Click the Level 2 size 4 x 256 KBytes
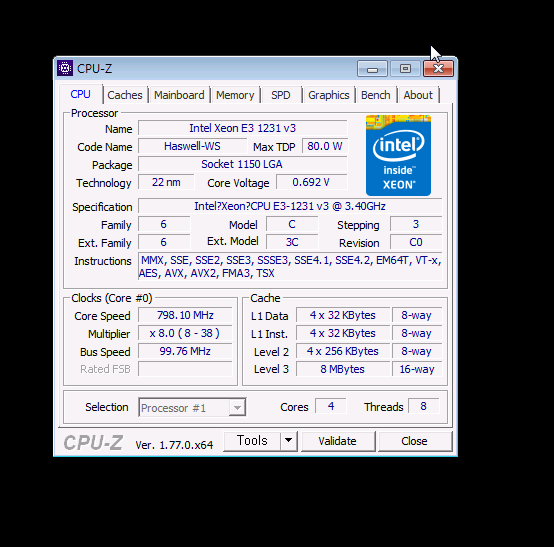Screen dimensions: 554x547 pos(343,351)
